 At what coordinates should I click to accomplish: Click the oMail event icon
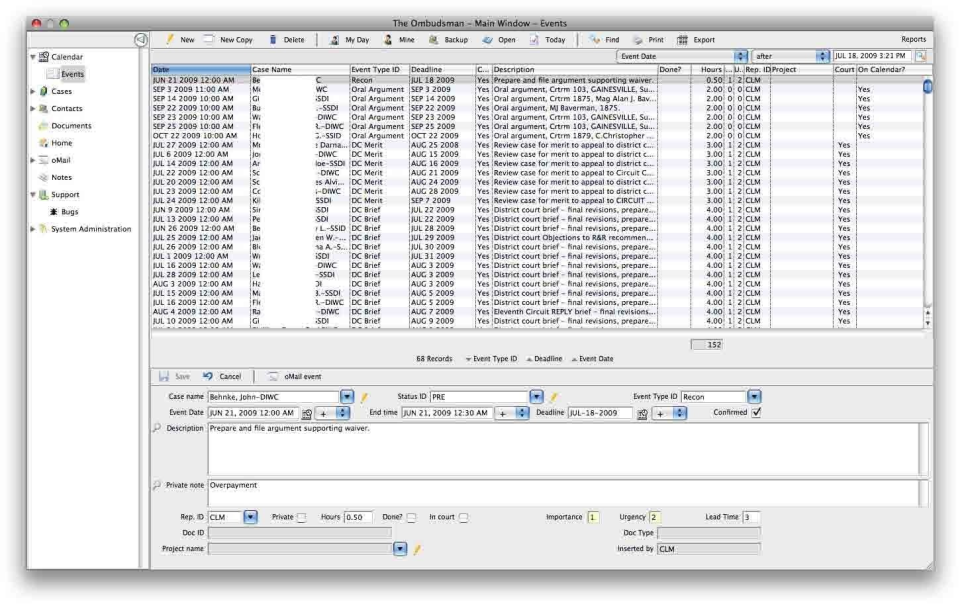[x=272, y=376]
